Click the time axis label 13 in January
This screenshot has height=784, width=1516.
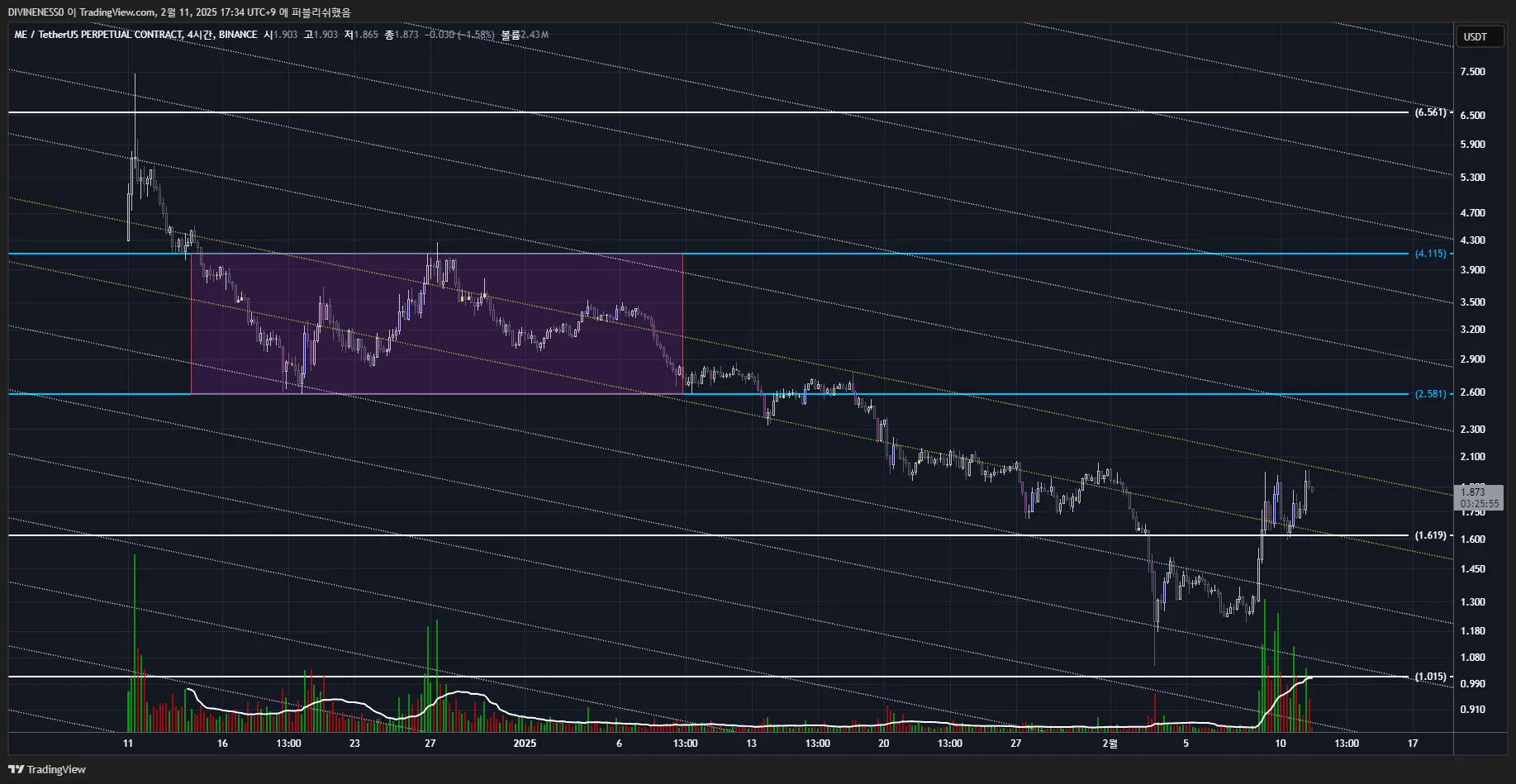(751, 744)
